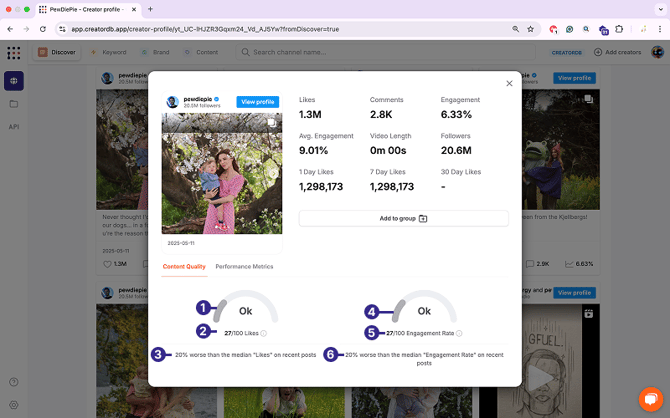The width and height of the screenshot is (670, 418).
Task: Click the mother and child post image
Action: (222, 173)
